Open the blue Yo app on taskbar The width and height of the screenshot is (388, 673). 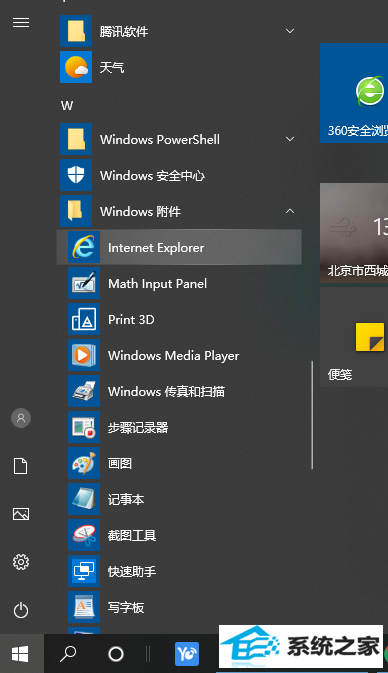coord(187,654)
